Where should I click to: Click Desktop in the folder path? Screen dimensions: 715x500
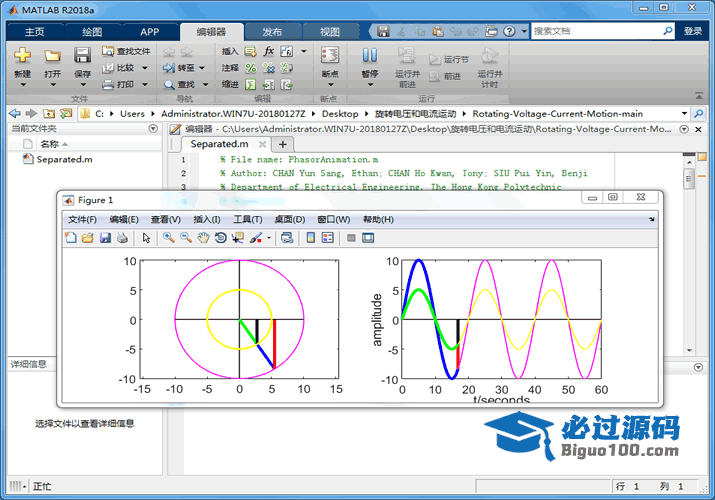tap(340, 113)
